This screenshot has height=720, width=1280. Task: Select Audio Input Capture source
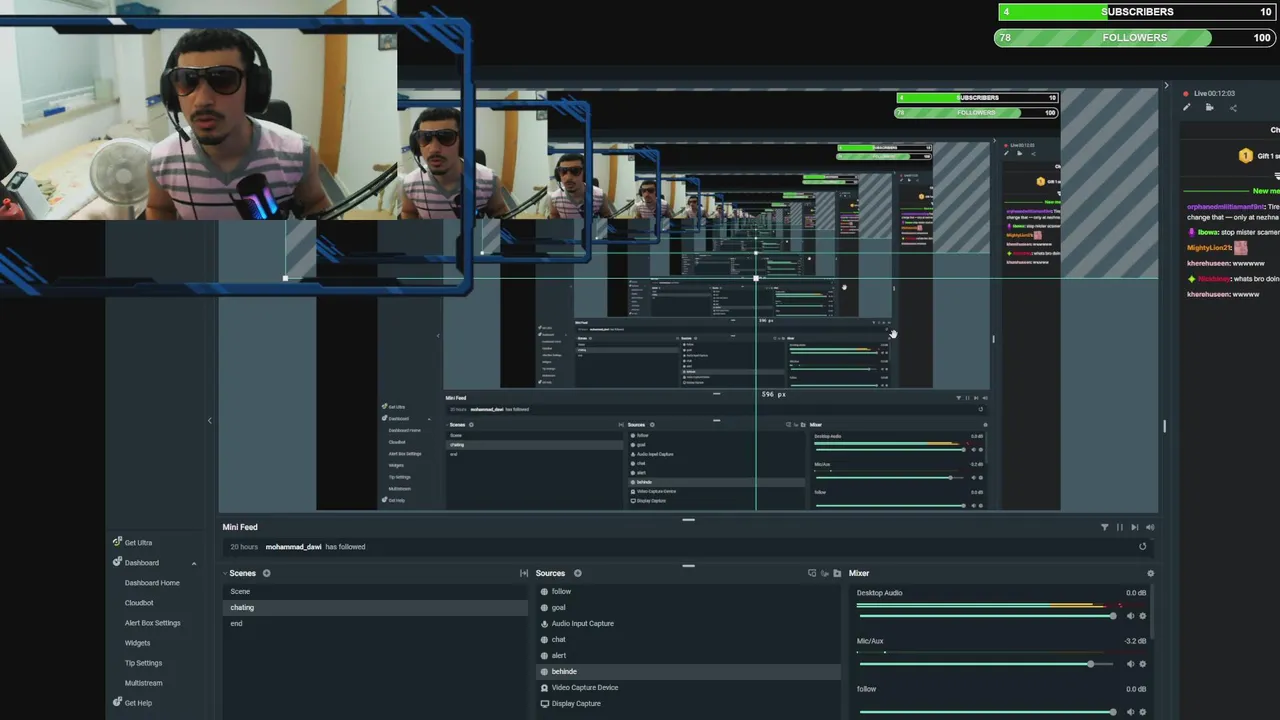click(688, 624)
